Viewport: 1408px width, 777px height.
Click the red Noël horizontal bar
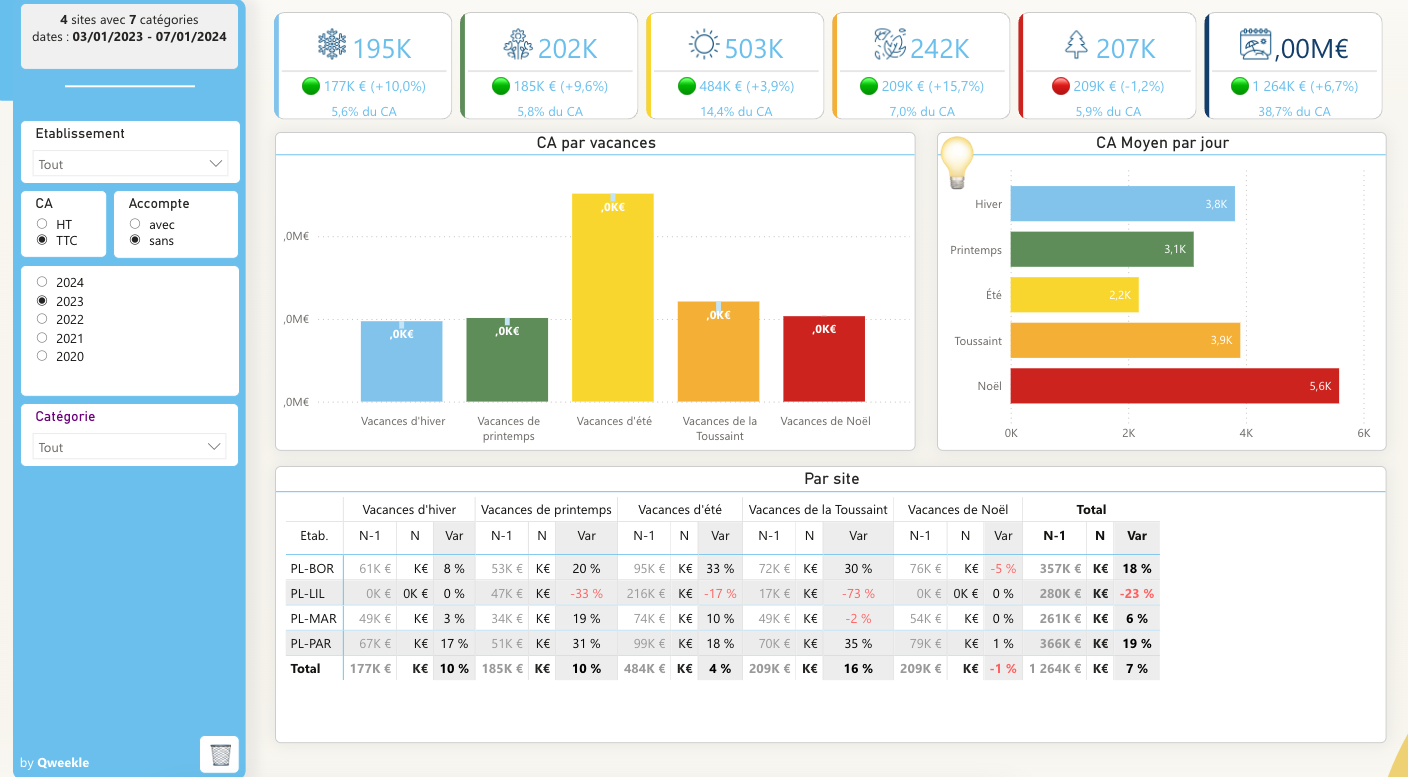tap(1174, 386)
